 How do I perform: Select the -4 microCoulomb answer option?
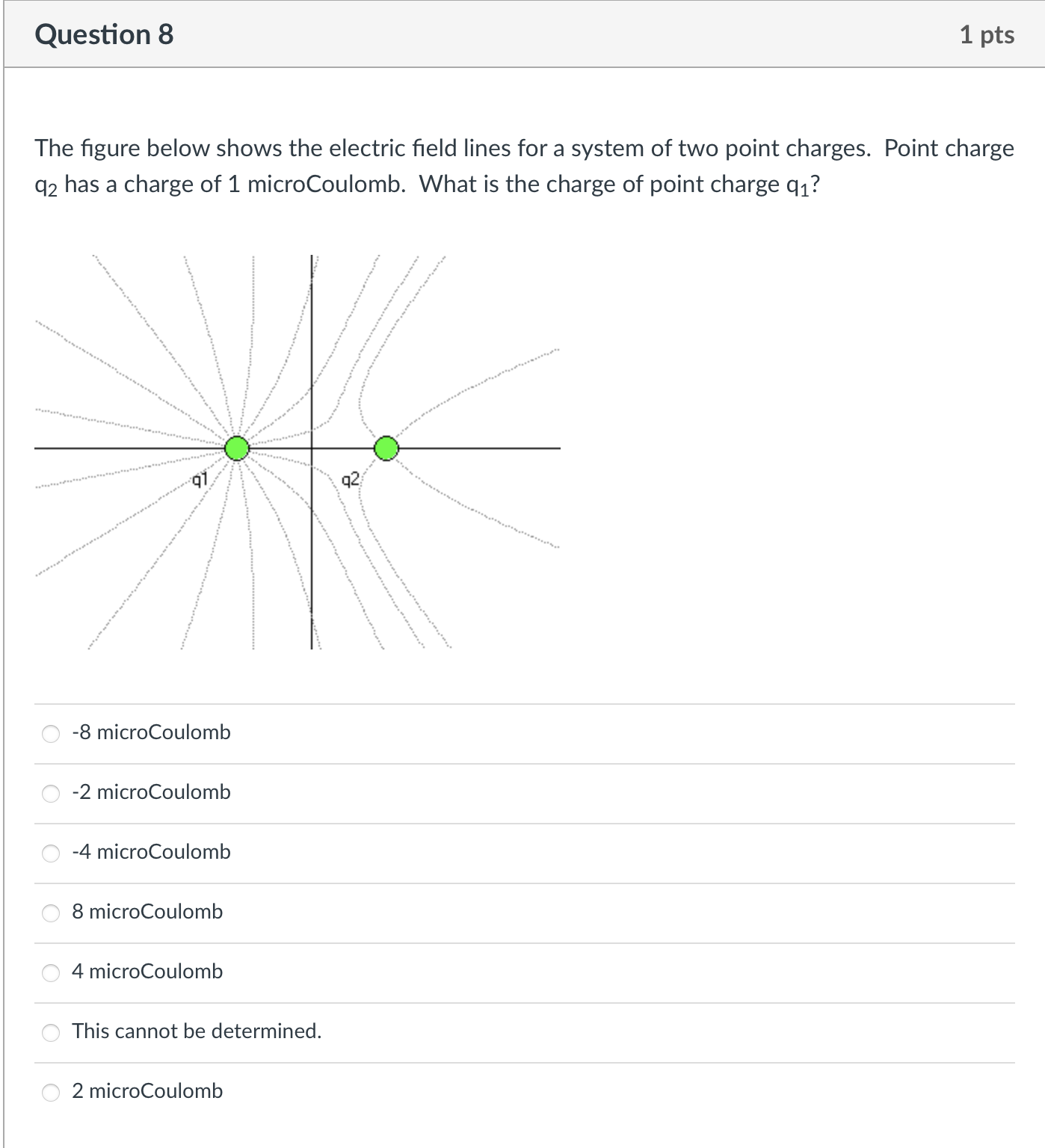(x=51, y=853)
